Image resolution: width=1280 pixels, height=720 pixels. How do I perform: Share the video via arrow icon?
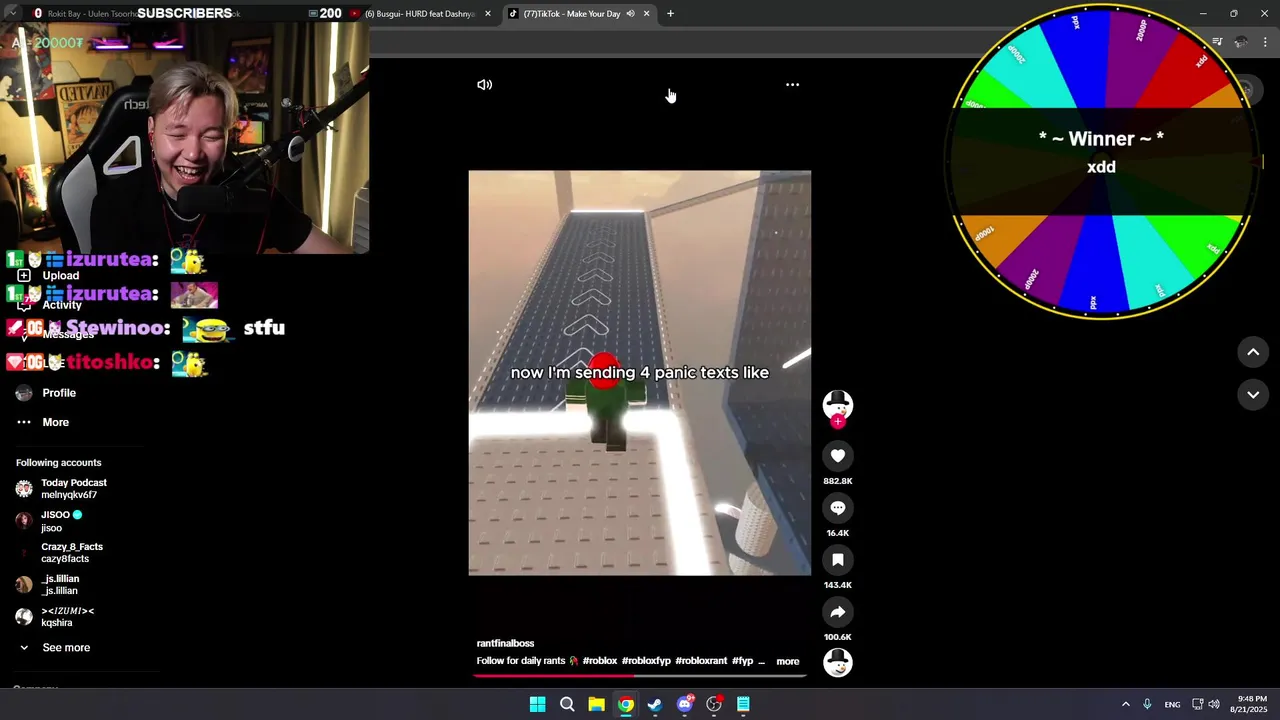(x=838, y=612)
